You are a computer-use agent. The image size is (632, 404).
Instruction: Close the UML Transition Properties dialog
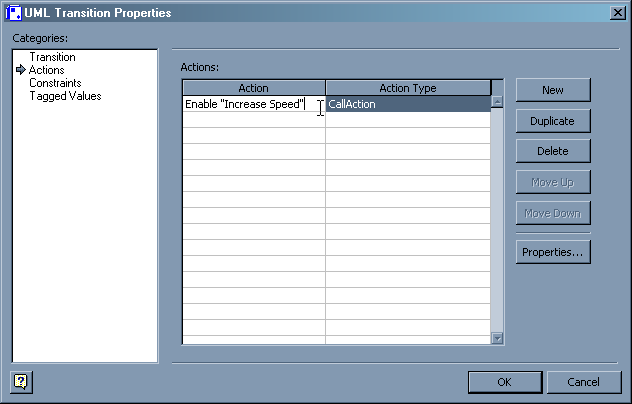point(618,13)
